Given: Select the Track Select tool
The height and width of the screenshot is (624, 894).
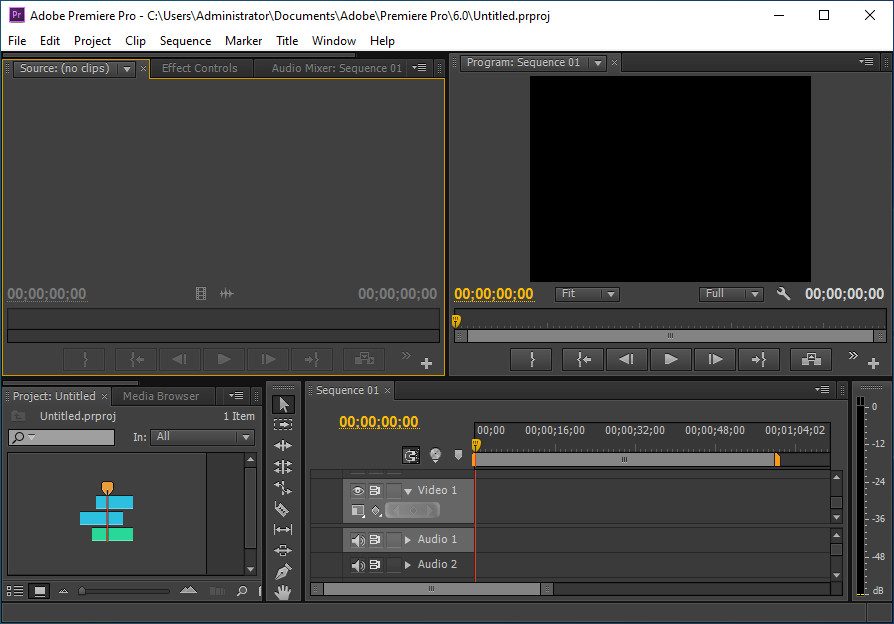Looking at the screenshot, I should [283, 425].
